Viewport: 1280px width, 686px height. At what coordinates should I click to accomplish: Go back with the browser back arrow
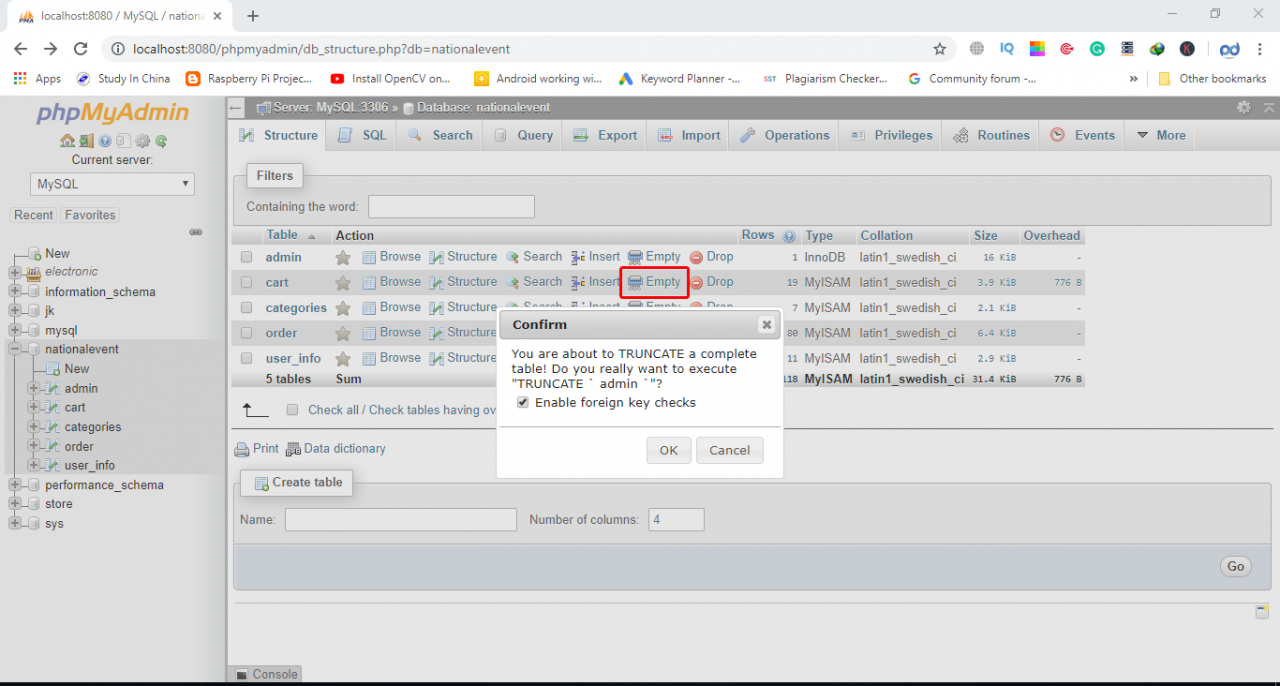pyautogui.click(x=21, y=48)
